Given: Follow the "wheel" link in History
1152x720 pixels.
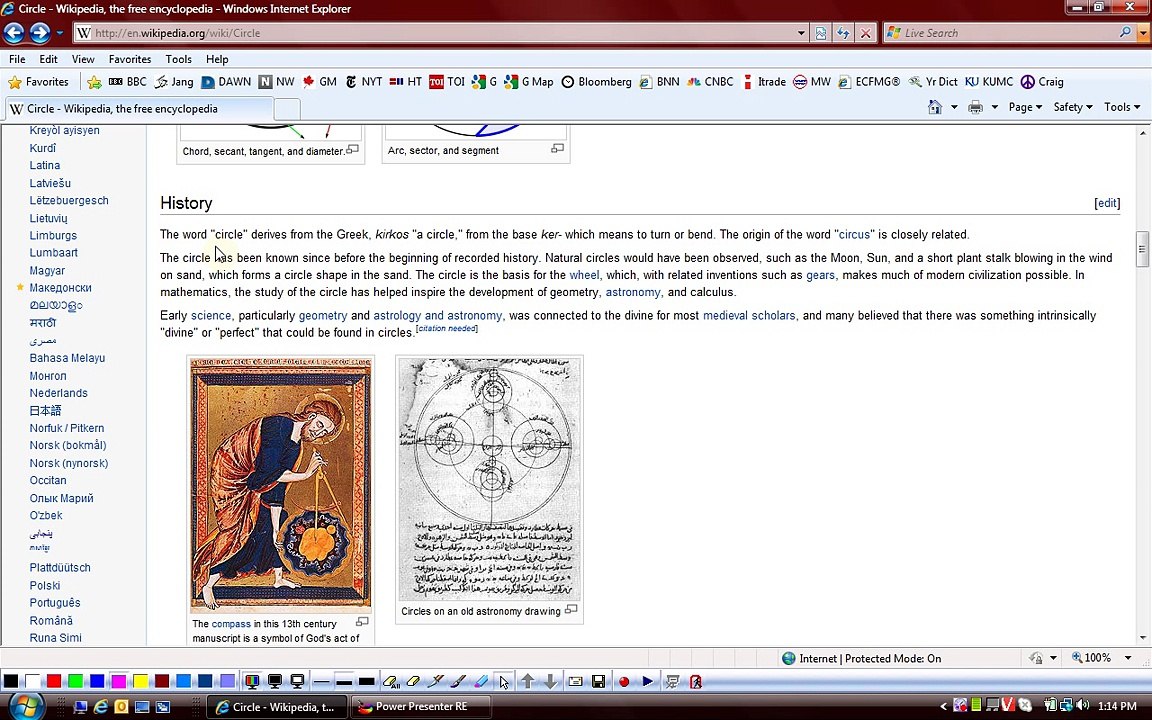Looking at the screenshot, I should click(584, 275).
